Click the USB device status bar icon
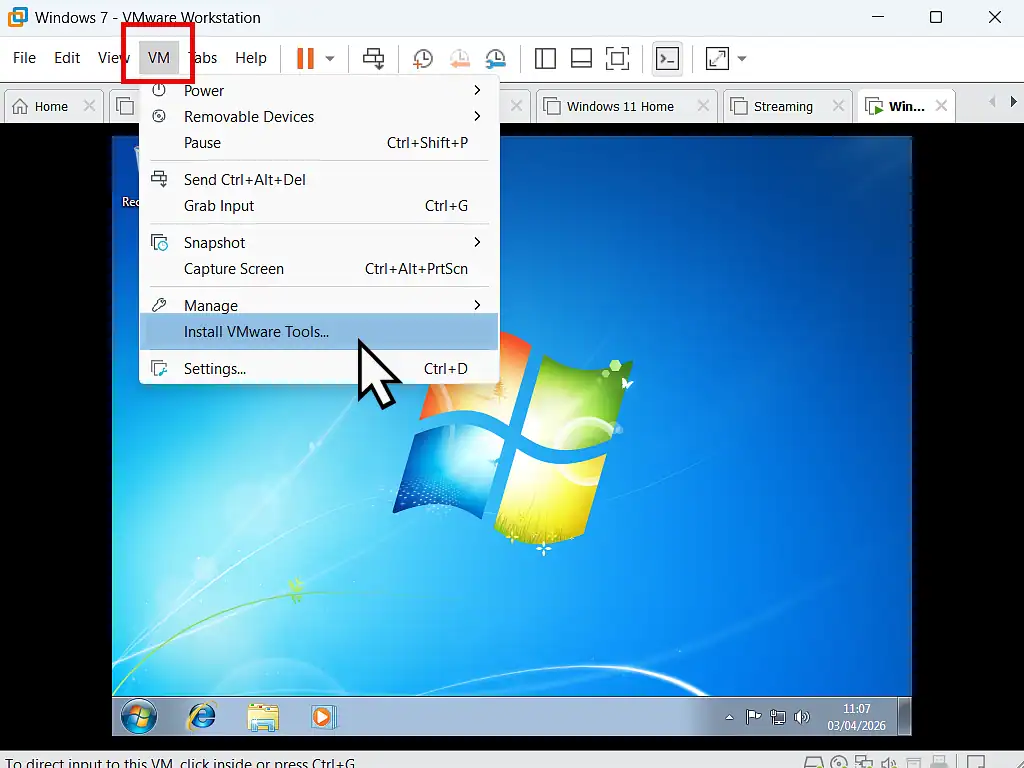This screenshot has height=768, width=1024. [x=938, y=761]
